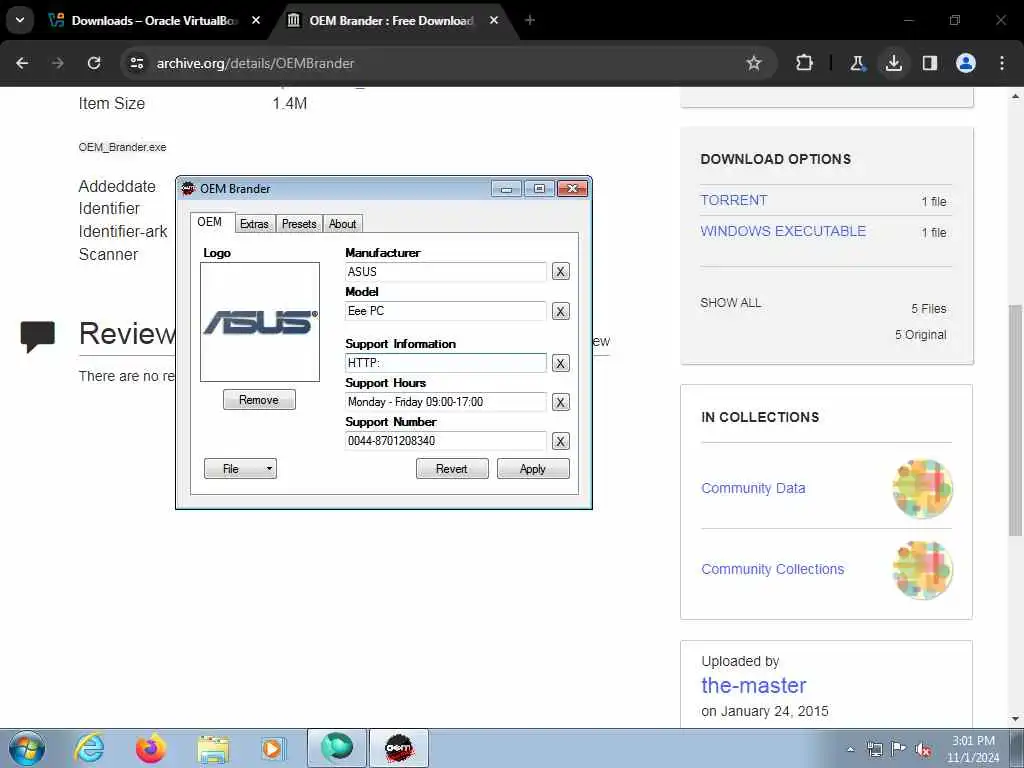1024x768 pixels.
Task: Open Chrome three-dot menu
Action: coord(1002,63)
